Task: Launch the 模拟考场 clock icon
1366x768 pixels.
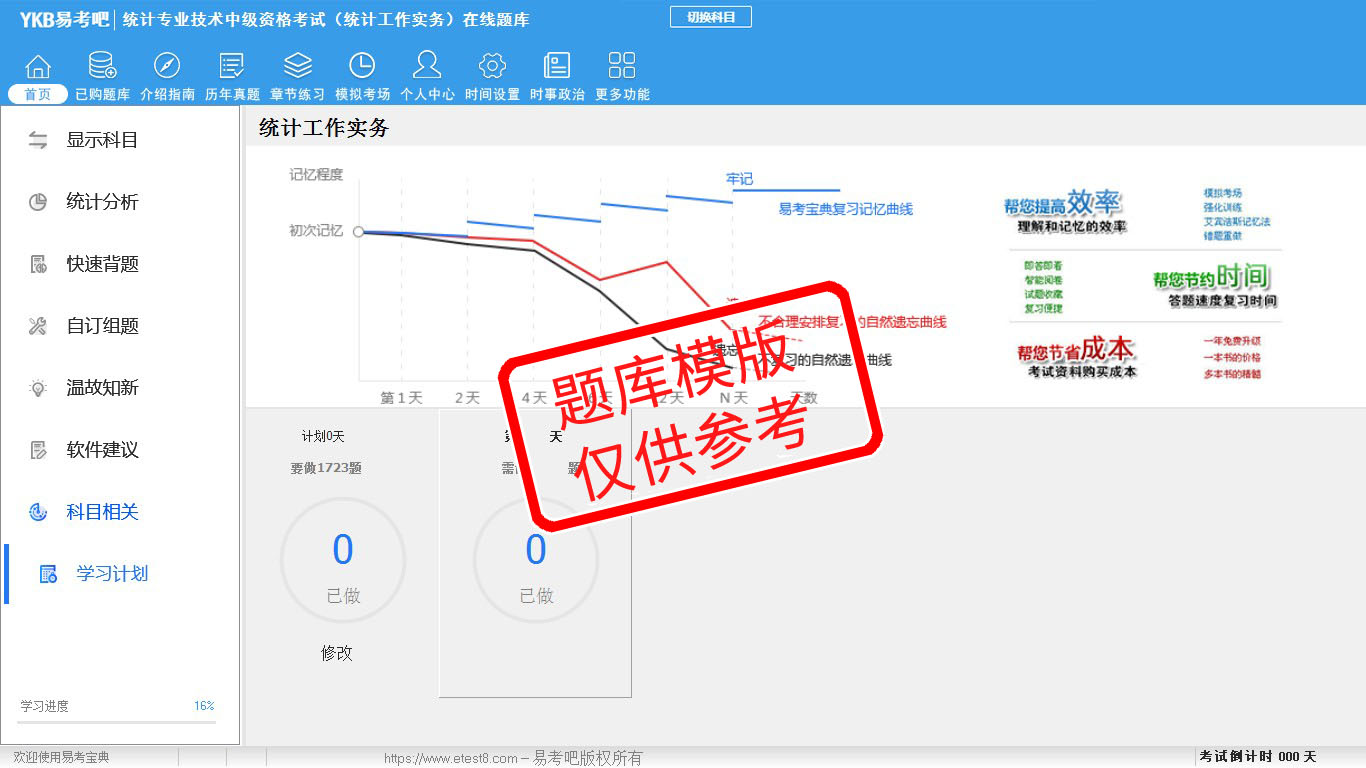Action: coord(362,67)
